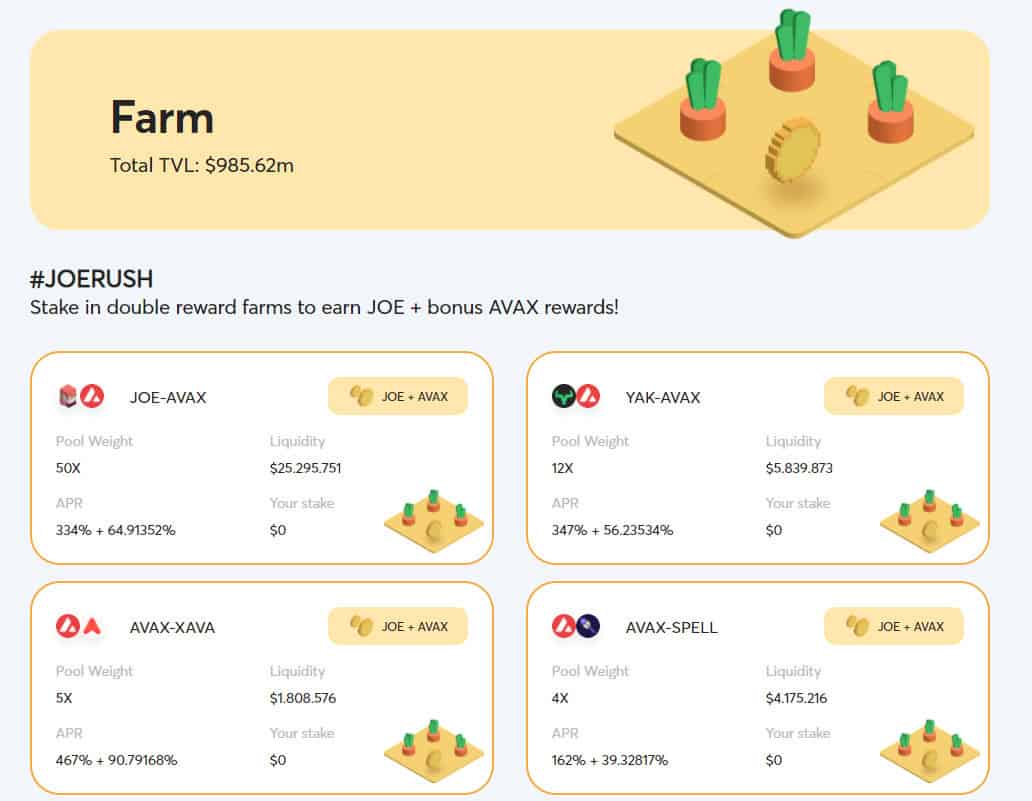Click the Total TVL value text
The image size is (1032, 801).
pos(200,166)
